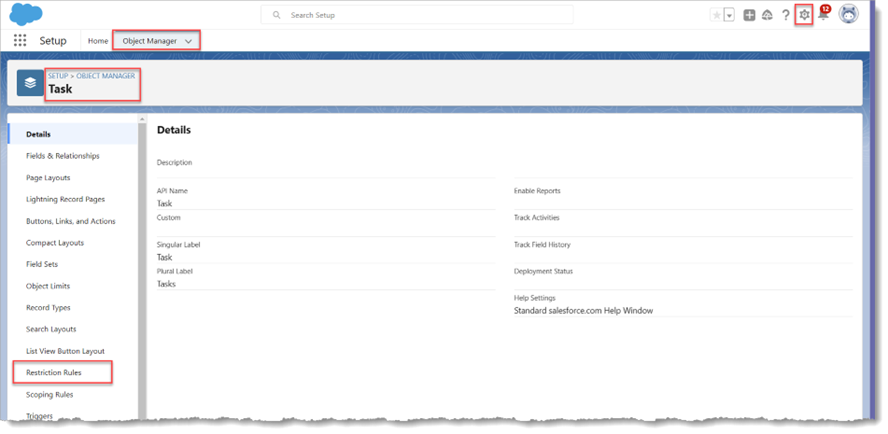Screen dimensions: 888x434
Task: Open the user profile avatar
Action: pyautogui.click(x=848, y=15)
